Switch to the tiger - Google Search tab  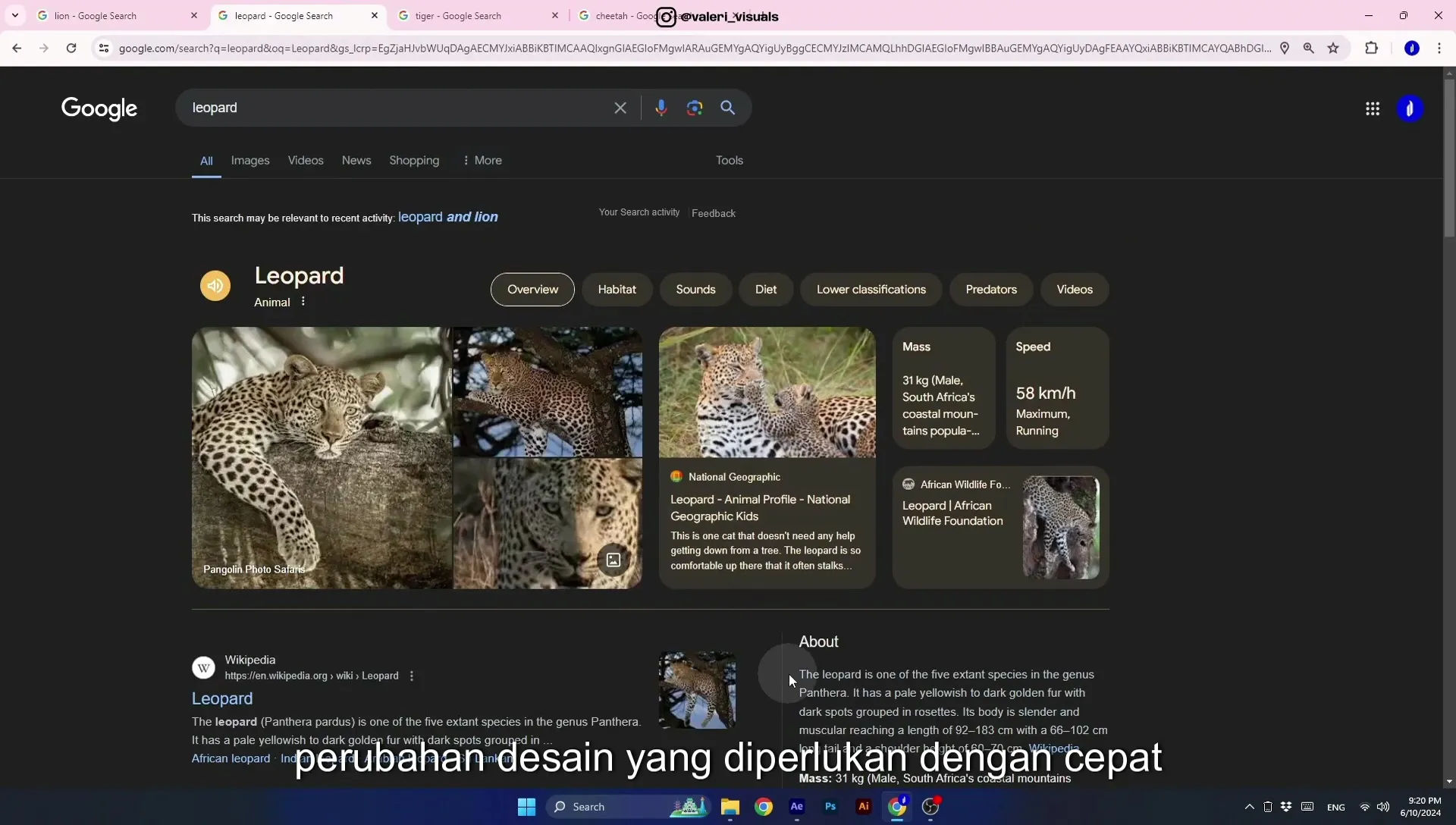point(479,15)
